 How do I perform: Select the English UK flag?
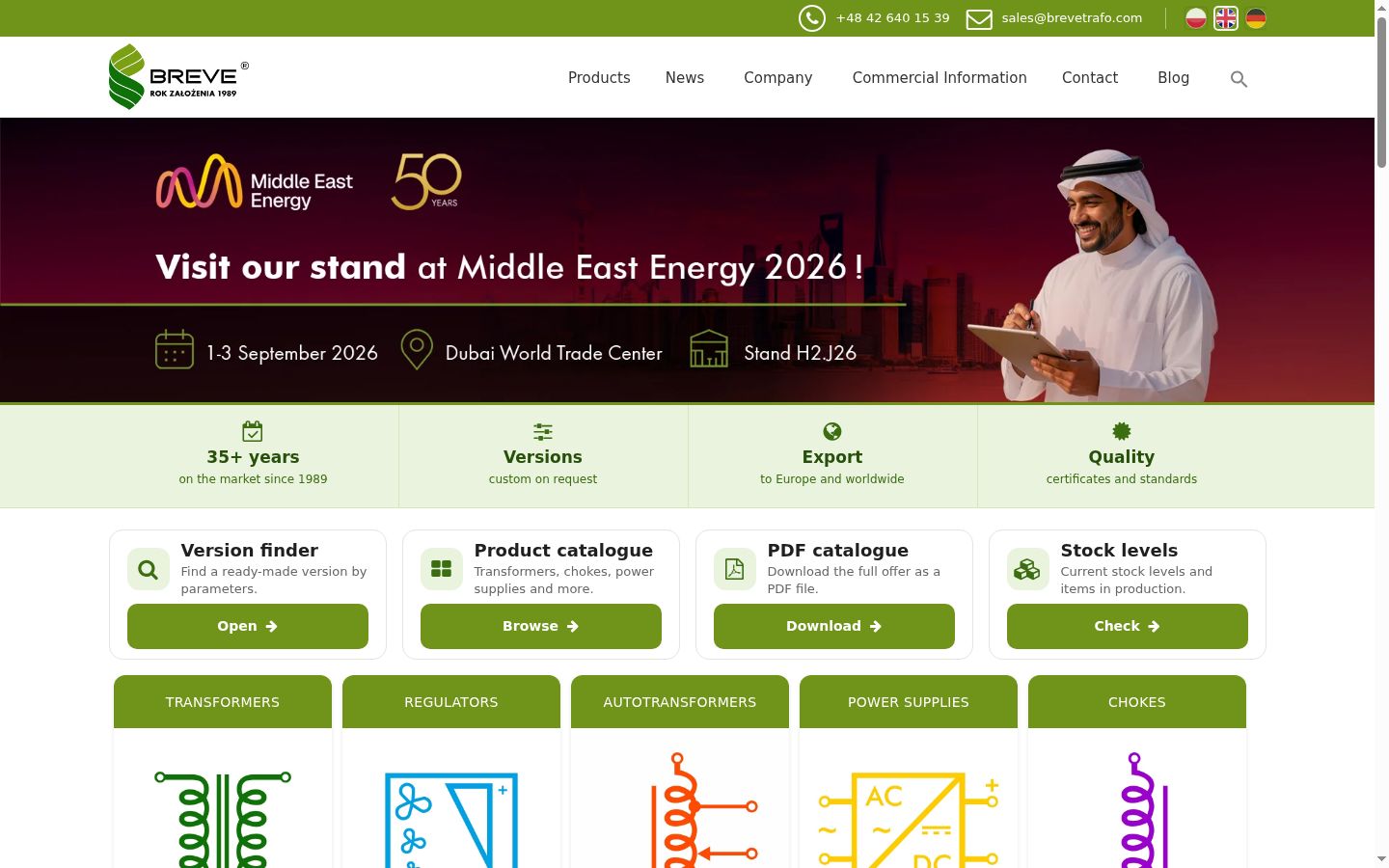(x=1226, y=18)
